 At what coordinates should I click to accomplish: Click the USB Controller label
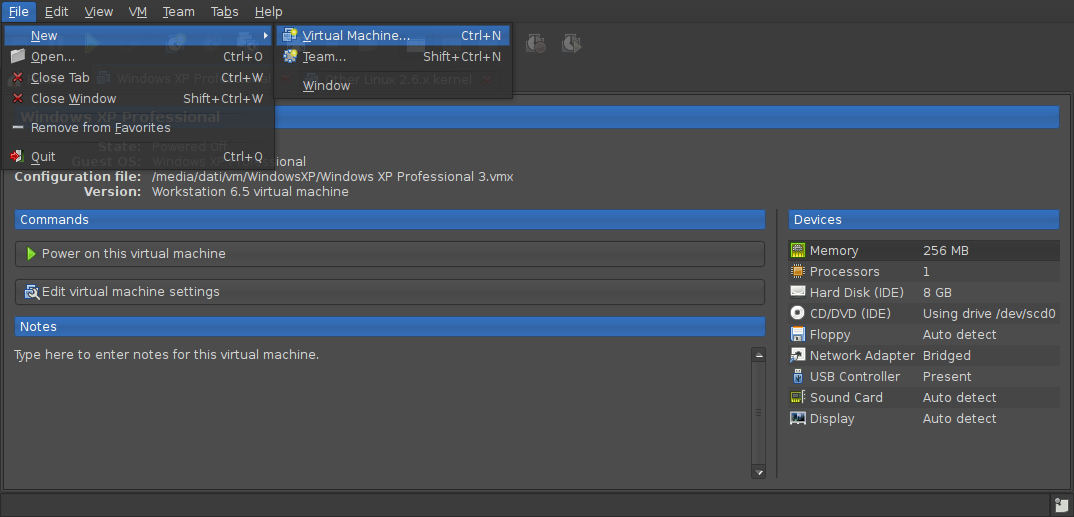pos(855,377)
